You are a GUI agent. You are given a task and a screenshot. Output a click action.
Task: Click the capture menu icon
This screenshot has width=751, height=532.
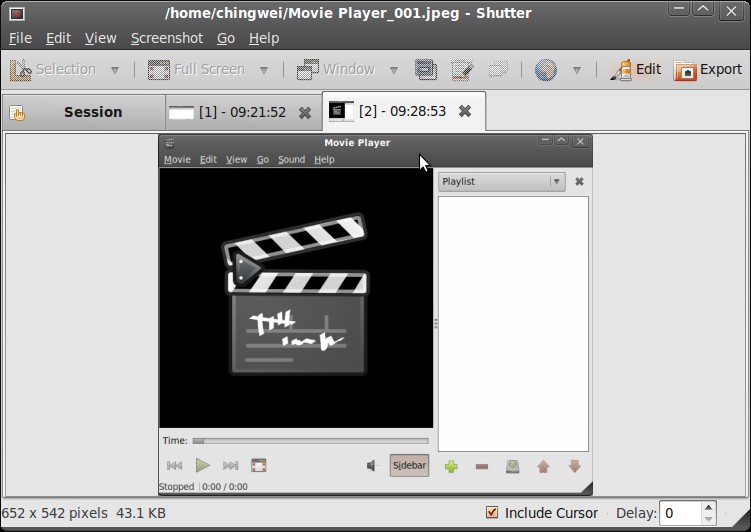click(462, 70)
